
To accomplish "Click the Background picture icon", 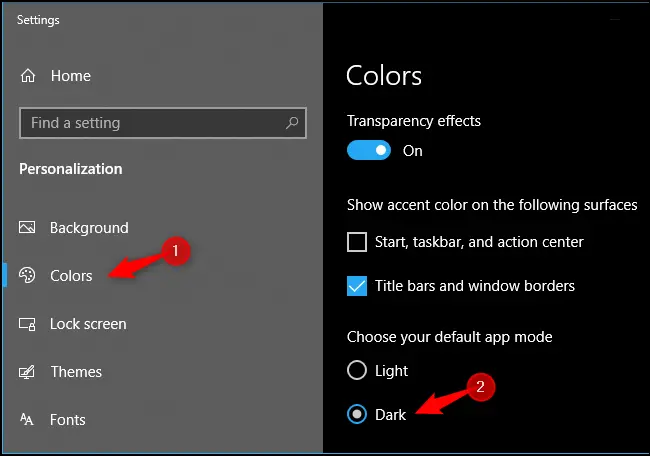I will pyautogui.click(x=28, y=228).
